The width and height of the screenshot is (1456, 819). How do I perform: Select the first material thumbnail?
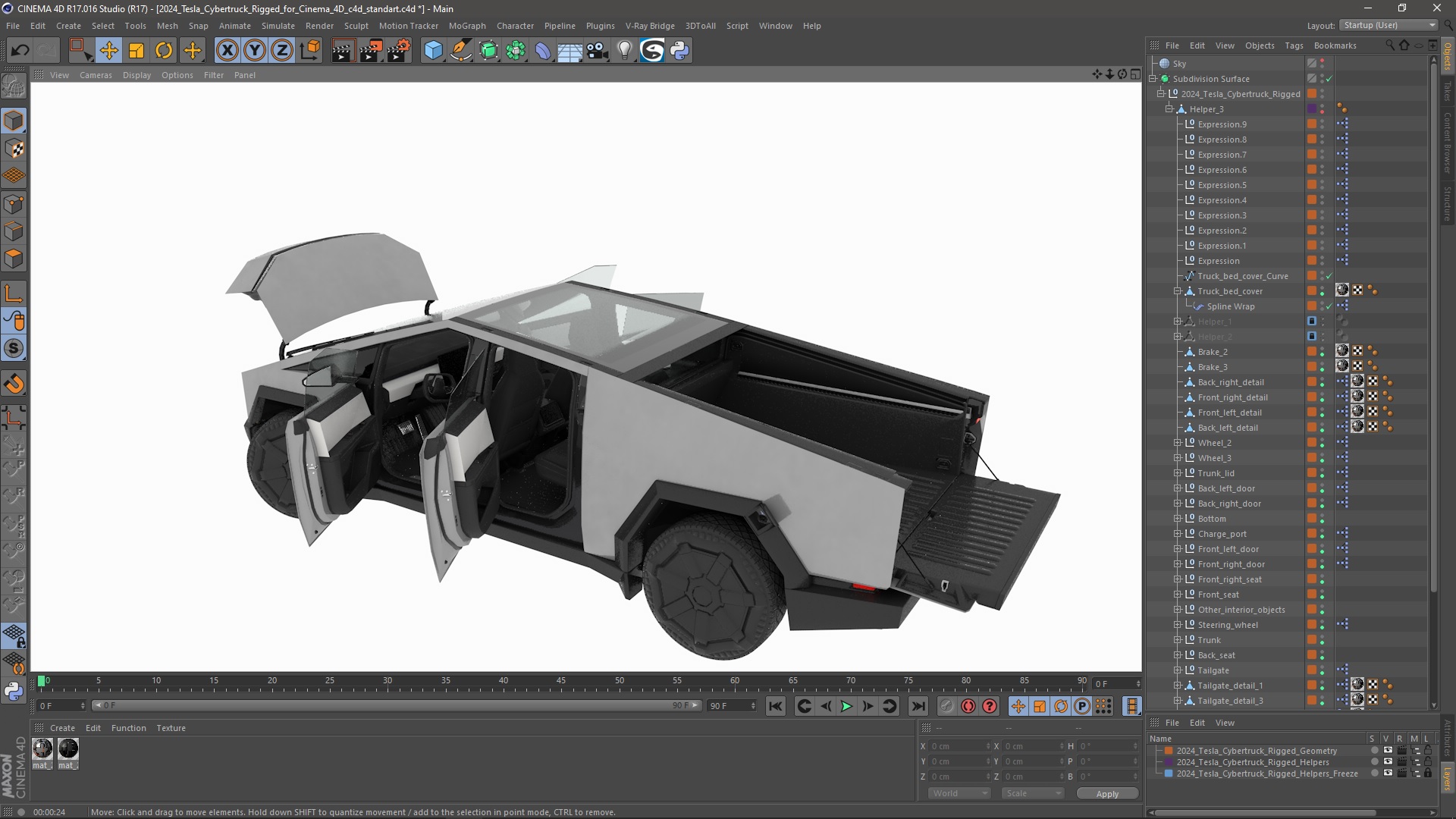42,749
